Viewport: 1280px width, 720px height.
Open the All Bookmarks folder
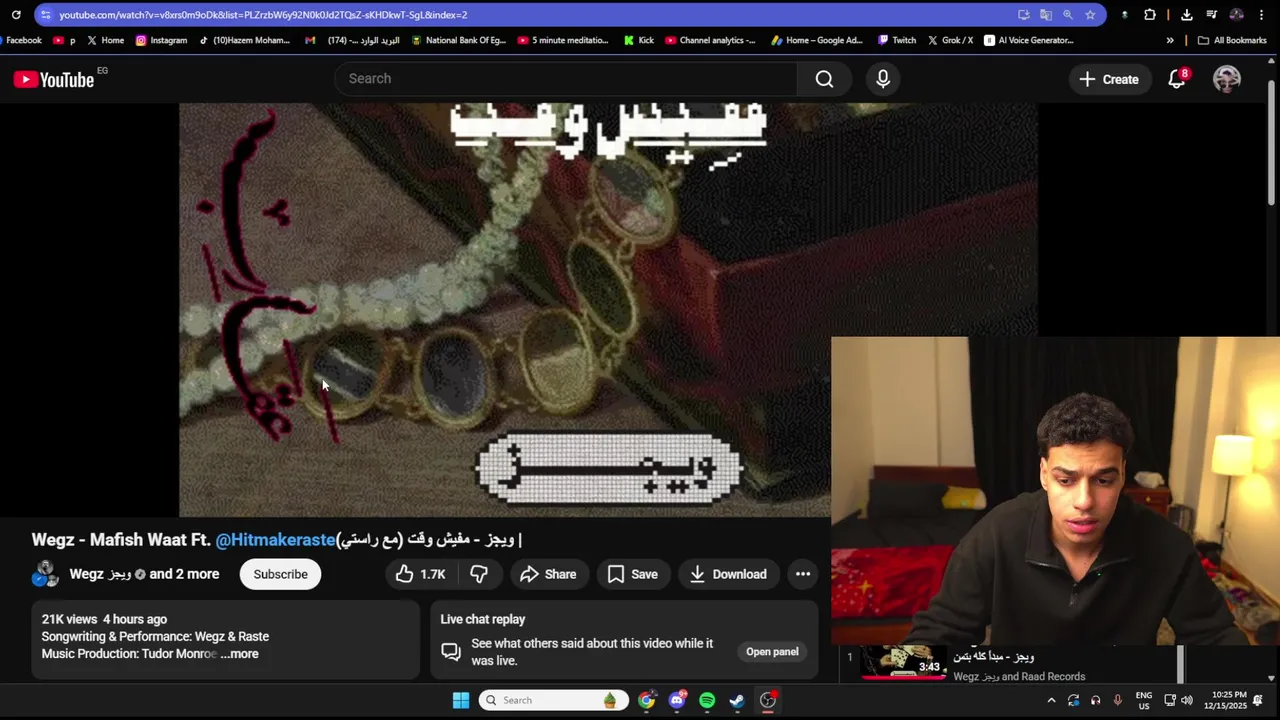click(x=1232, y=40)
